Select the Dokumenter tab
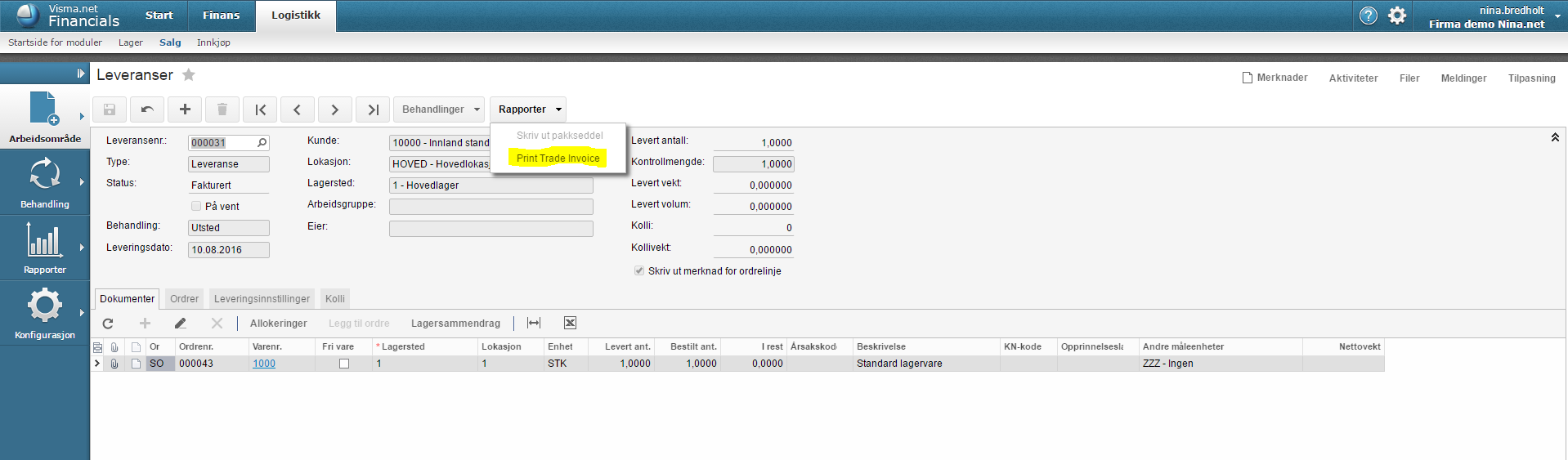Screen dimensions: 1568x460 (127, 299)
